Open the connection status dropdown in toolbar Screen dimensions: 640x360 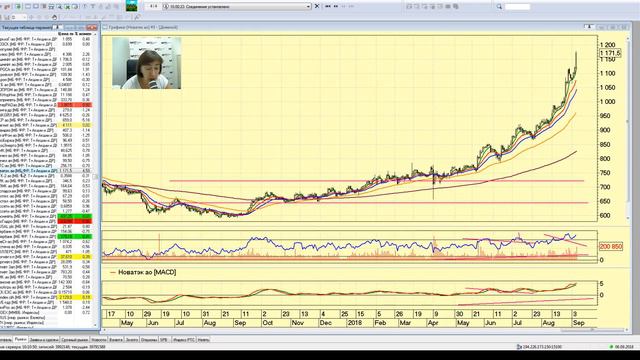click(237, 7)
